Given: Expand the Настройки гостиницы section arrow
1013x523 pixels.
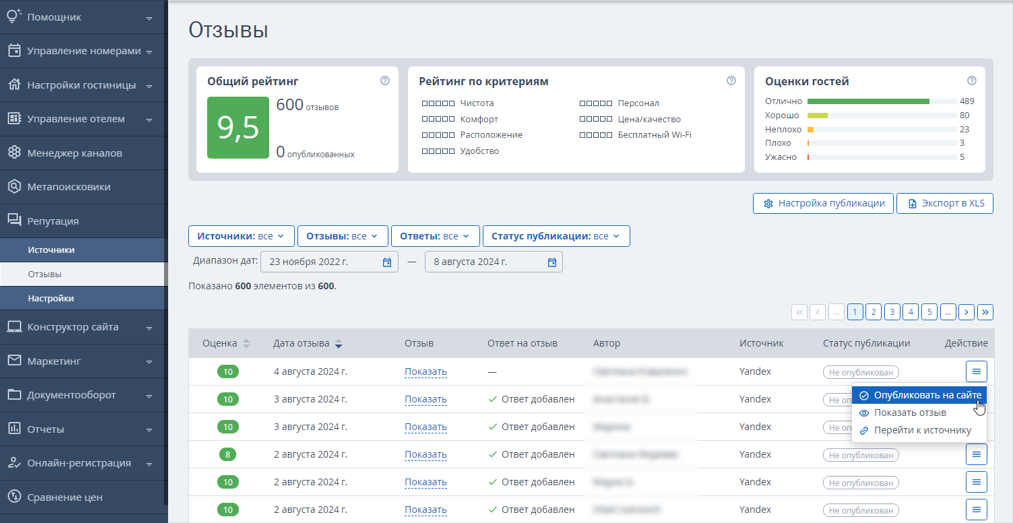Looking at the screenshot, I should [149, 86].
